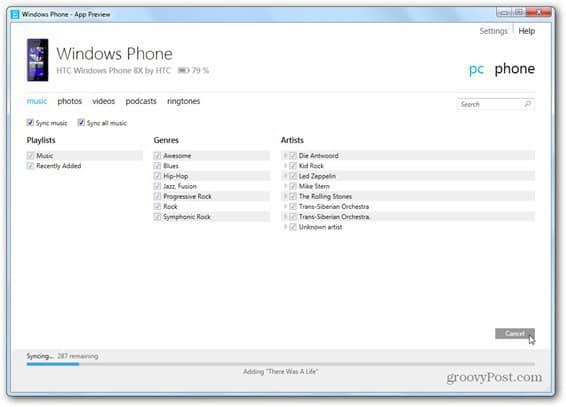566x407 pixels.
Task: Click the sync progress bar
Action: pos(280,364)
